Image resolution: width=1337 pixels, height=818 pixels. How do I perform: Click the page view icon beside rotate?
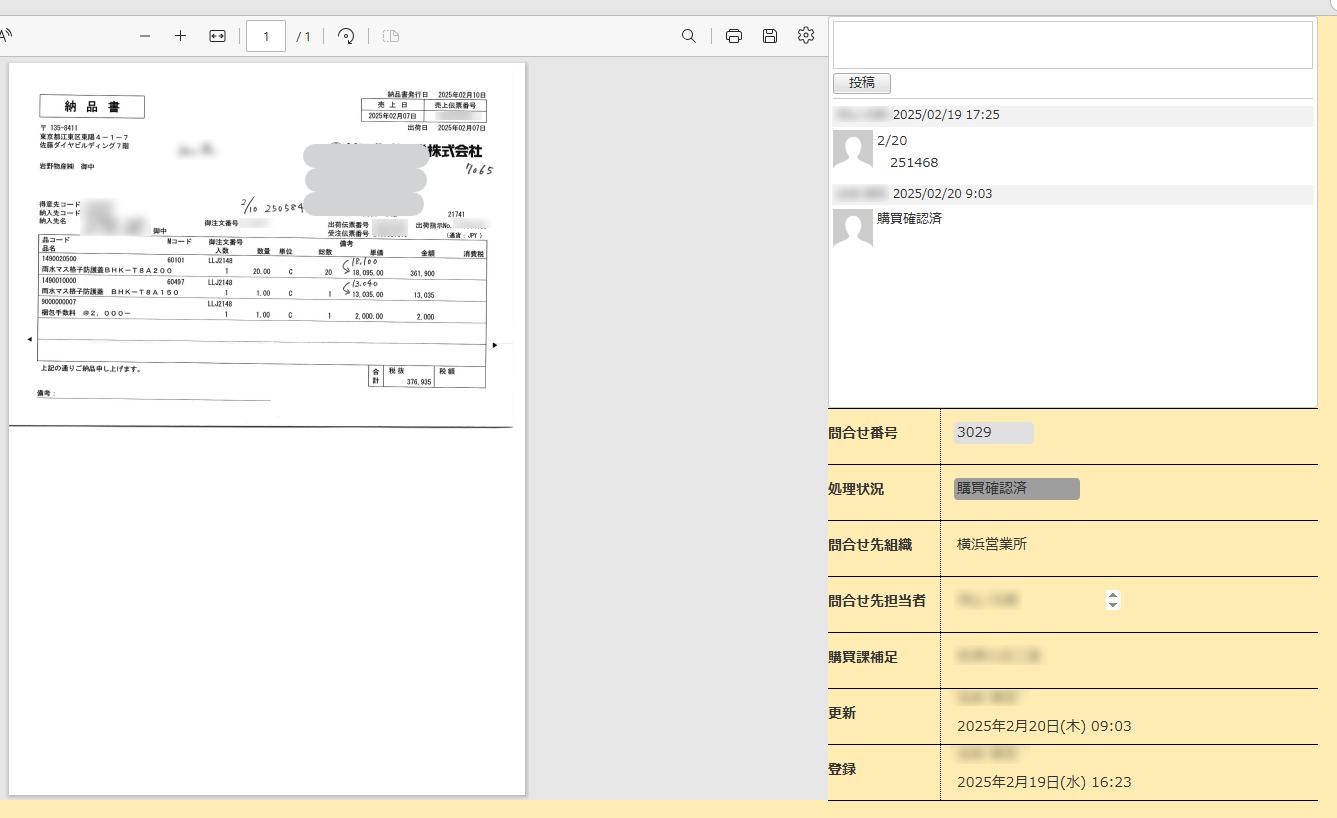click(x=391, y=36)
